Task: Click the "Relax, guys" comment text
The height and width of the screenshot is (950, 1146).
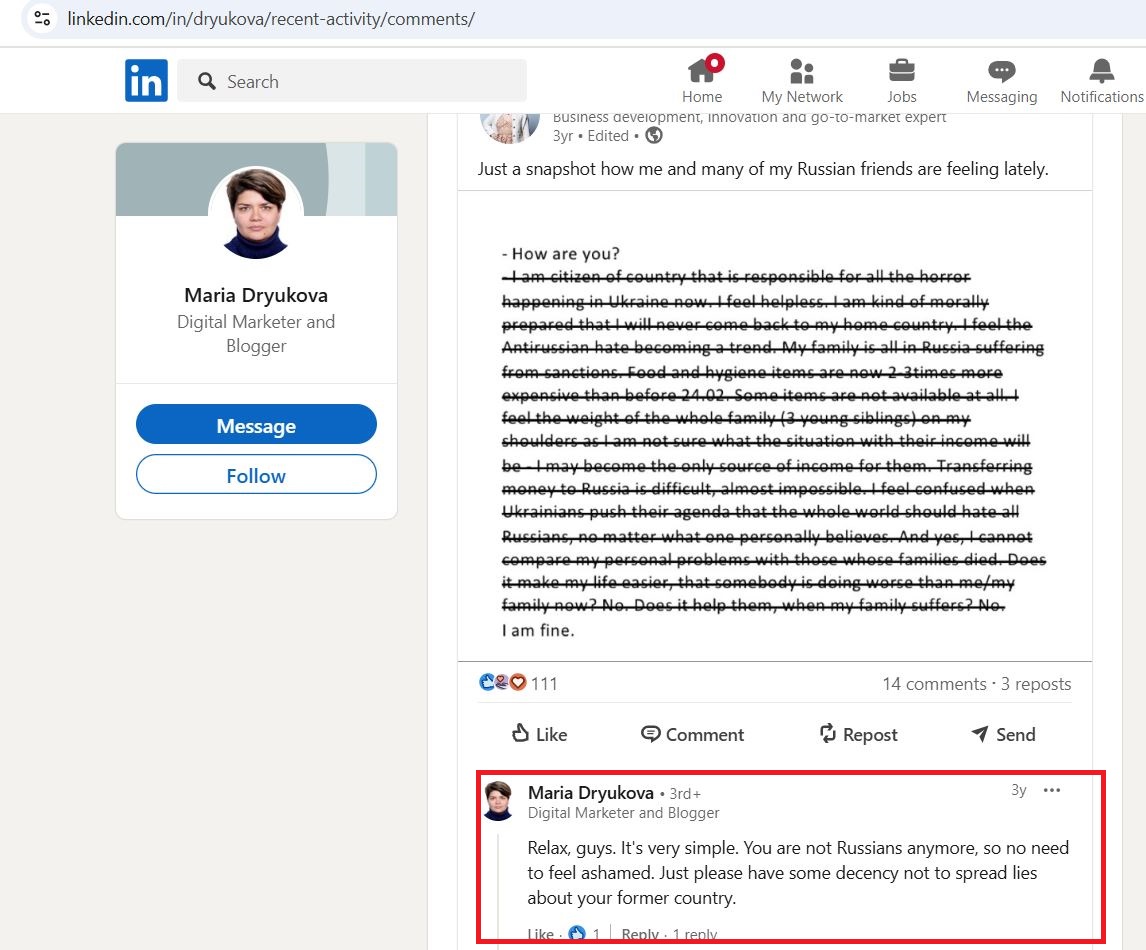Action: pyautogui.click(x=798, y=873)
